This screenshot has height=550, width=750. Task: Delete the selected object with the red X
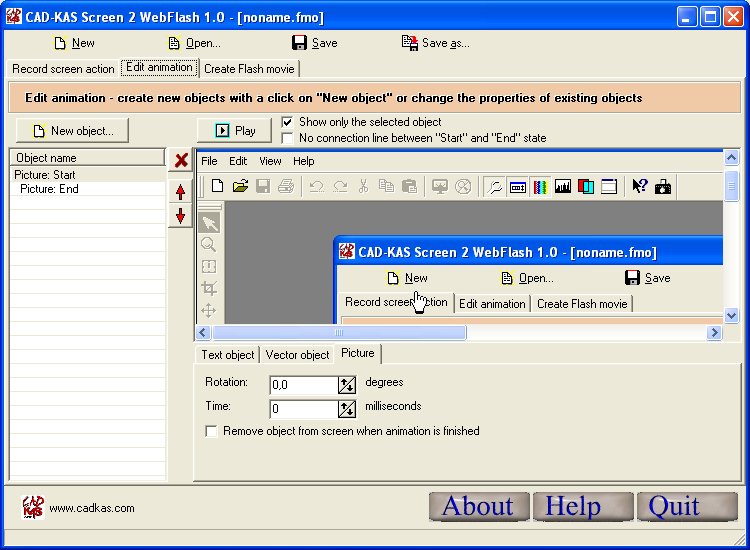pyautogui.click(x=181, y=160)
